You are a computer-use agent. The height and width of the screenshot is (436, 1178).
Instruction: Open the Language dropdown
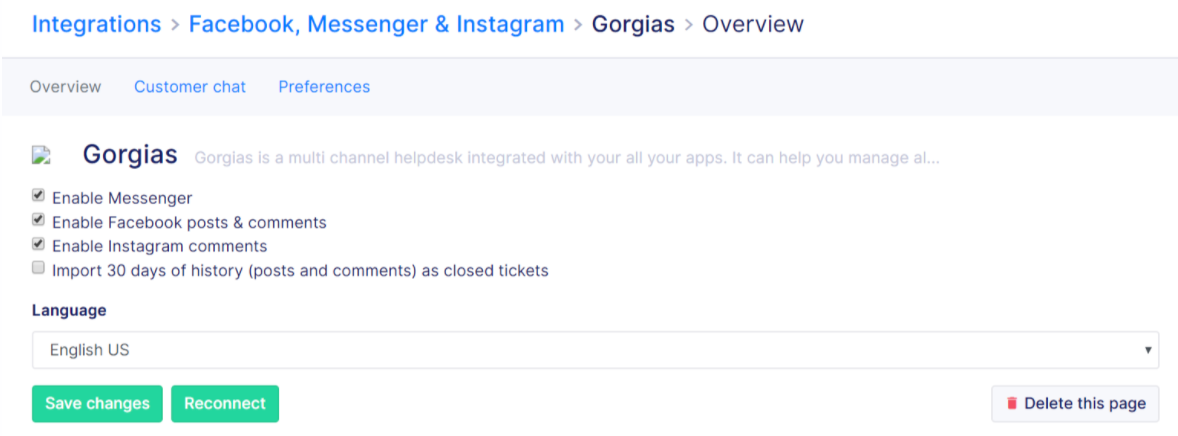[x=595, y=350]
